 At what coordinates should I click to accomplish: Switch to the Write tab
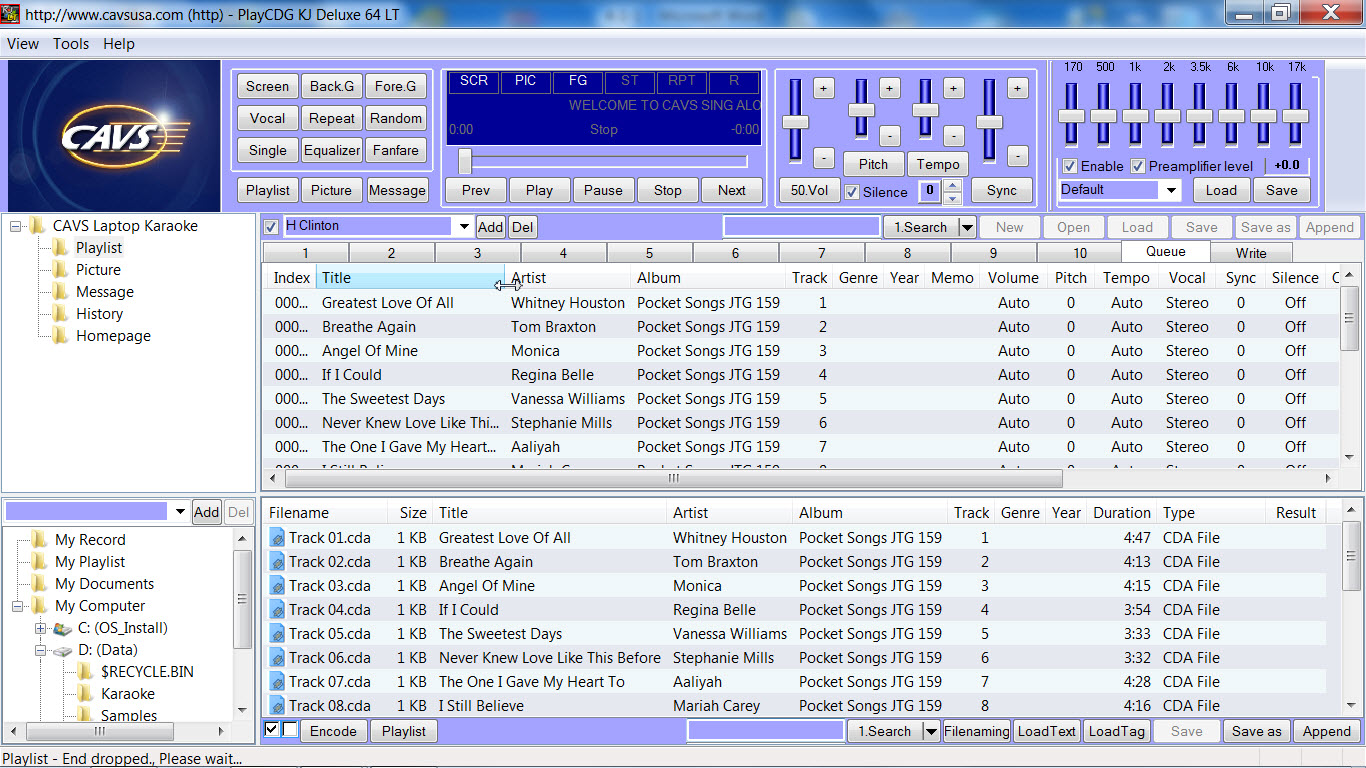pyautogui.click(x=1251, y=253)
